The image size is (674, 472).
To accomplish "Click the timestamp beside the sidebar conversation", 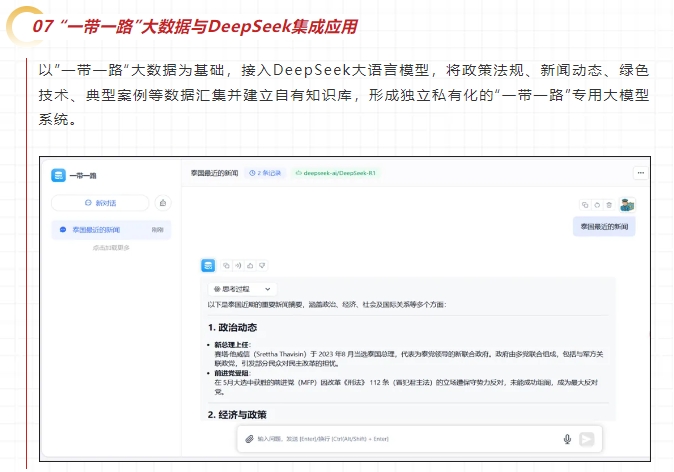I will click(158, 230).
